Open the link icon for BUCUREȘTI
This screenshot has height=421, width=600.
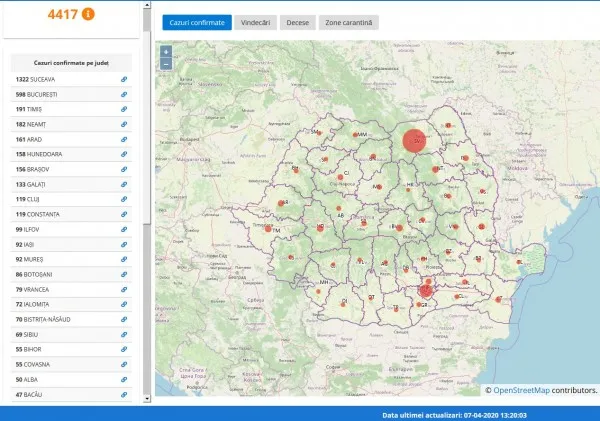[x=124, y=95]
